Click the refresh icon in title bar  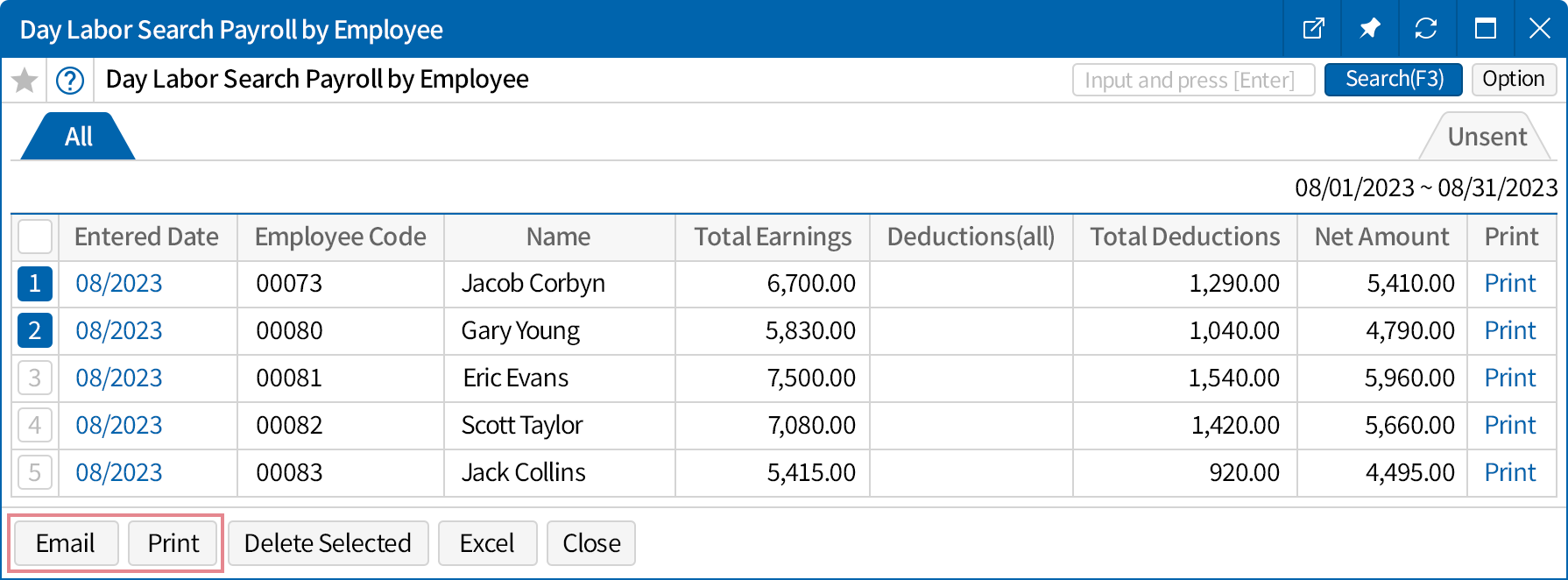[x=1426, y=29]
